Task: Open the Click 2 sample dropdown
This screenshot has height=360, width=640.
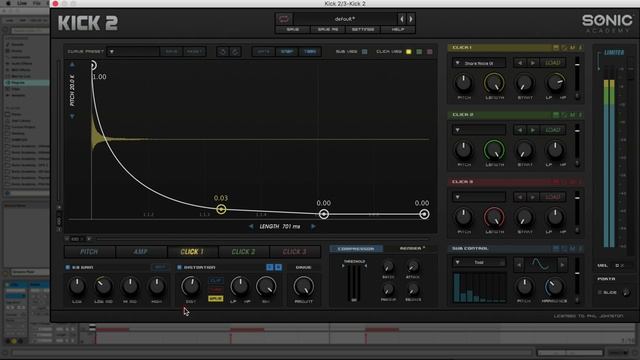Action: [x=479, y=130]
